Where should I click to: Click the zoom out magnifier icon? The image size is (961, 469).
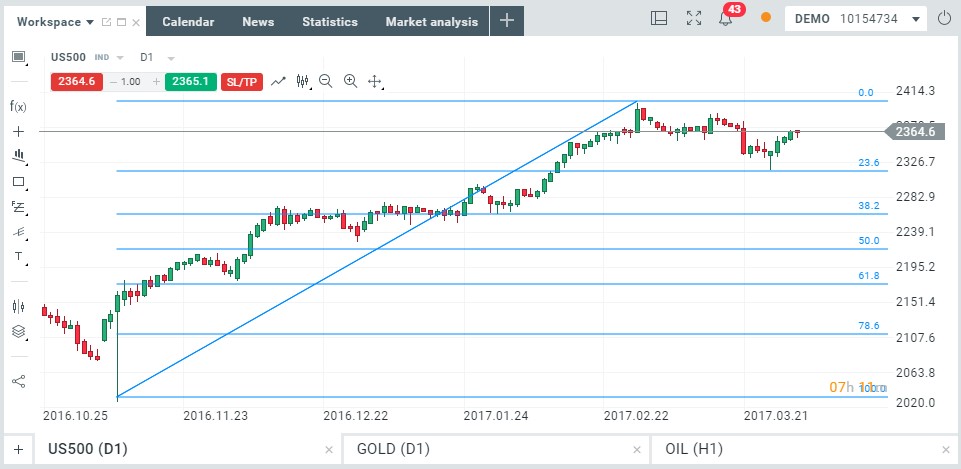tap(326, 81)
